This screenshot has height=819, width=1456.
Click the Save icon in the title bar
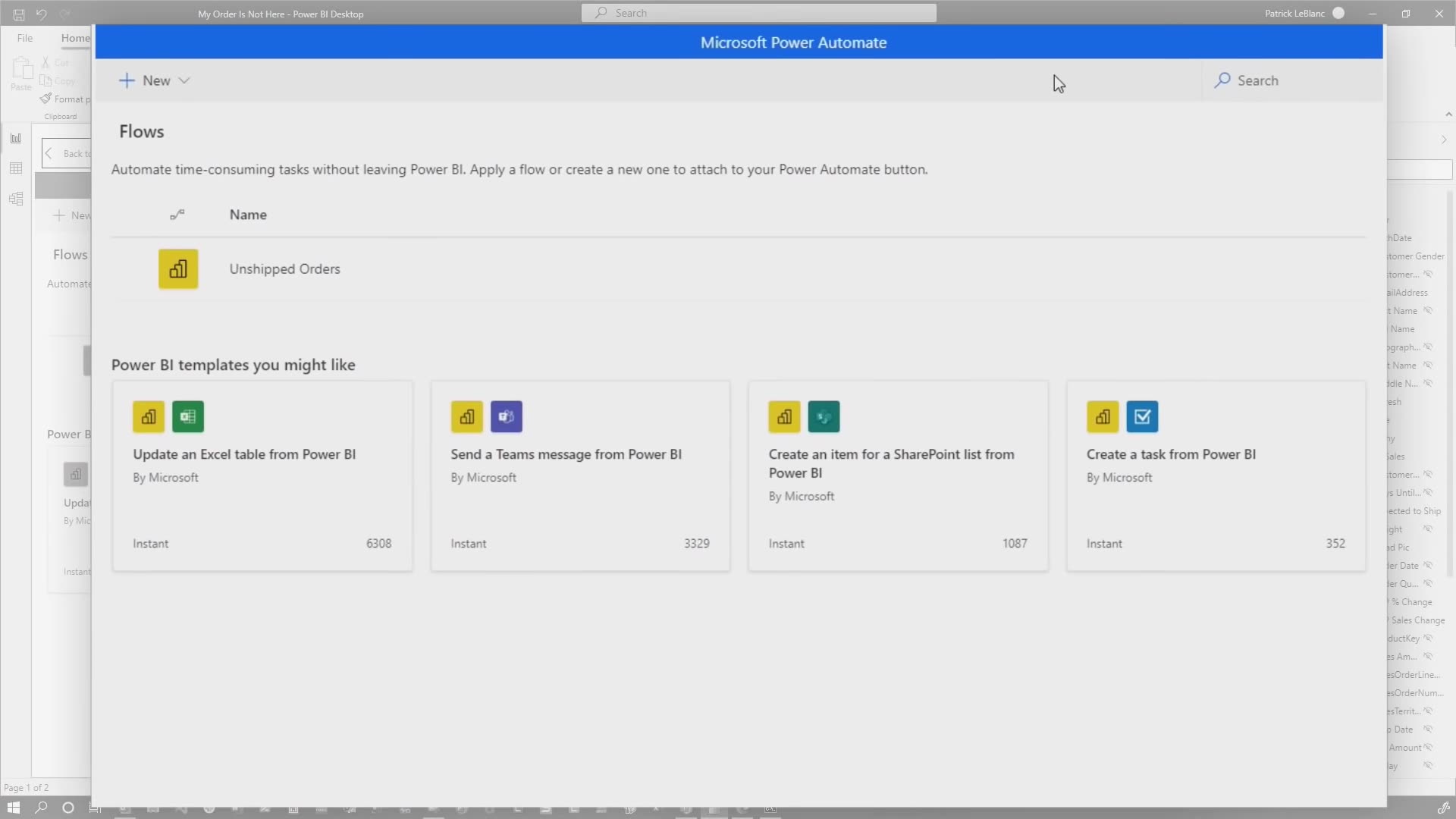pyautogui.click(x=18, y=13)
